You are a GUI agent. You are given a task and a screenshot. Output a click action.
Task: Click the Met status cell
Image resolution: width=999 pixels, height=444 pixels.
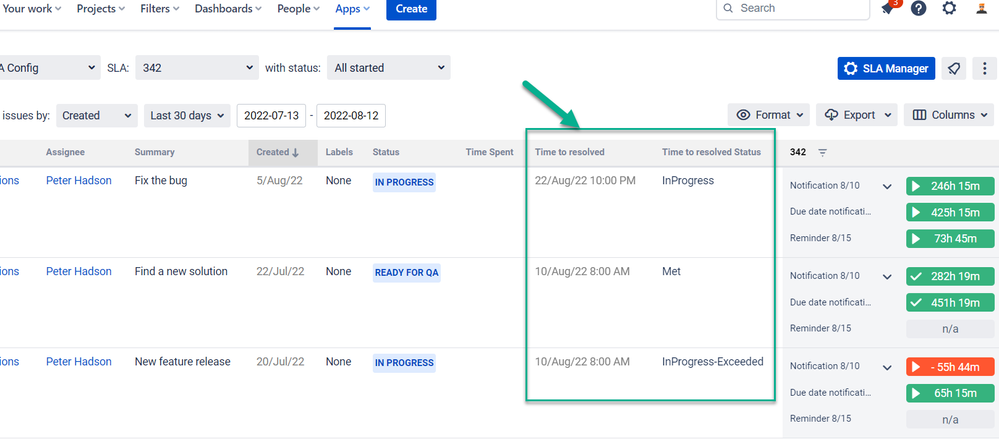(x=672, y=271)
